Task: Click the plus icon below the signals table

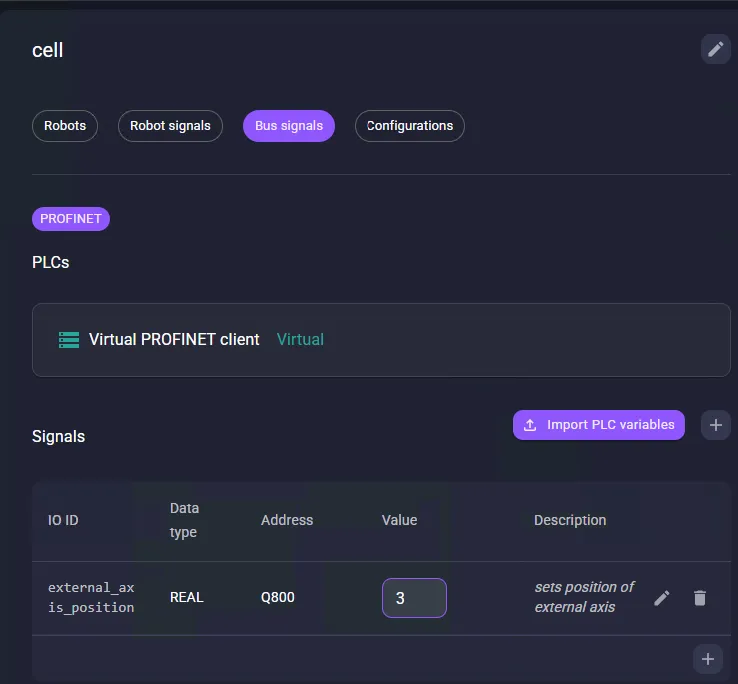Action: click(708, 659)
